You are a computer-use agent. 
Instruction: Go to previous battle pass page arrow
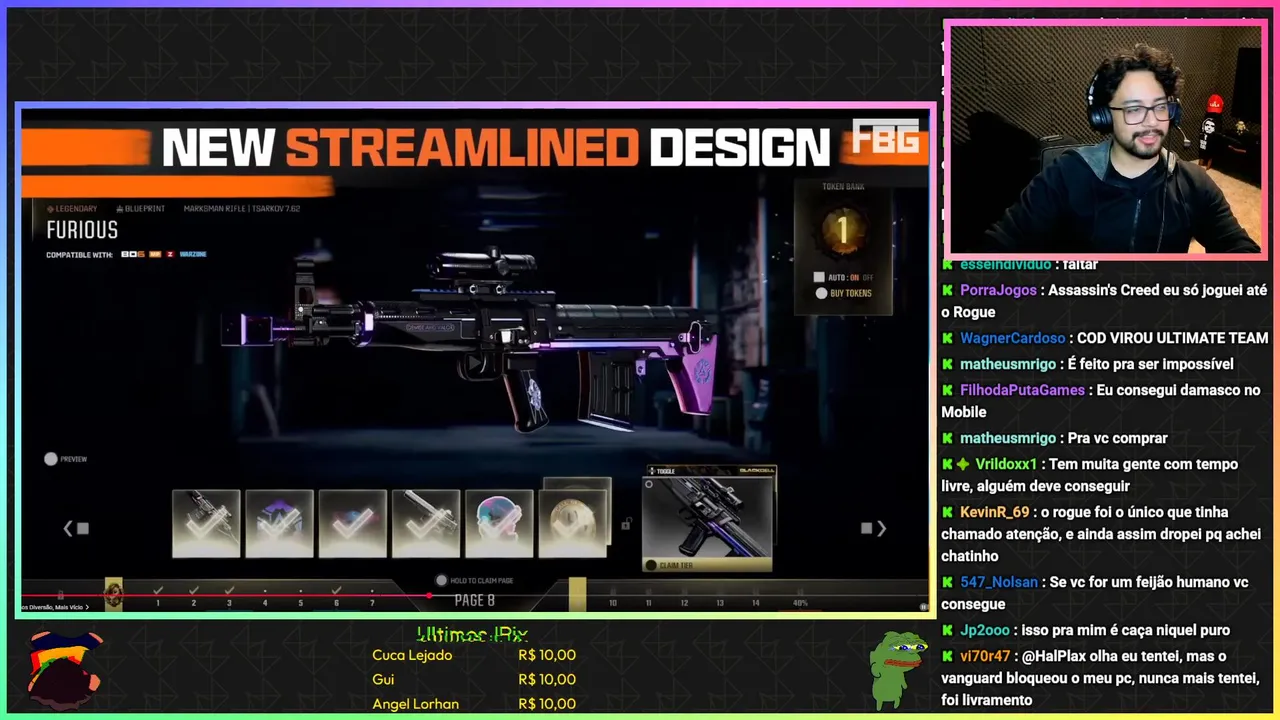68,528
